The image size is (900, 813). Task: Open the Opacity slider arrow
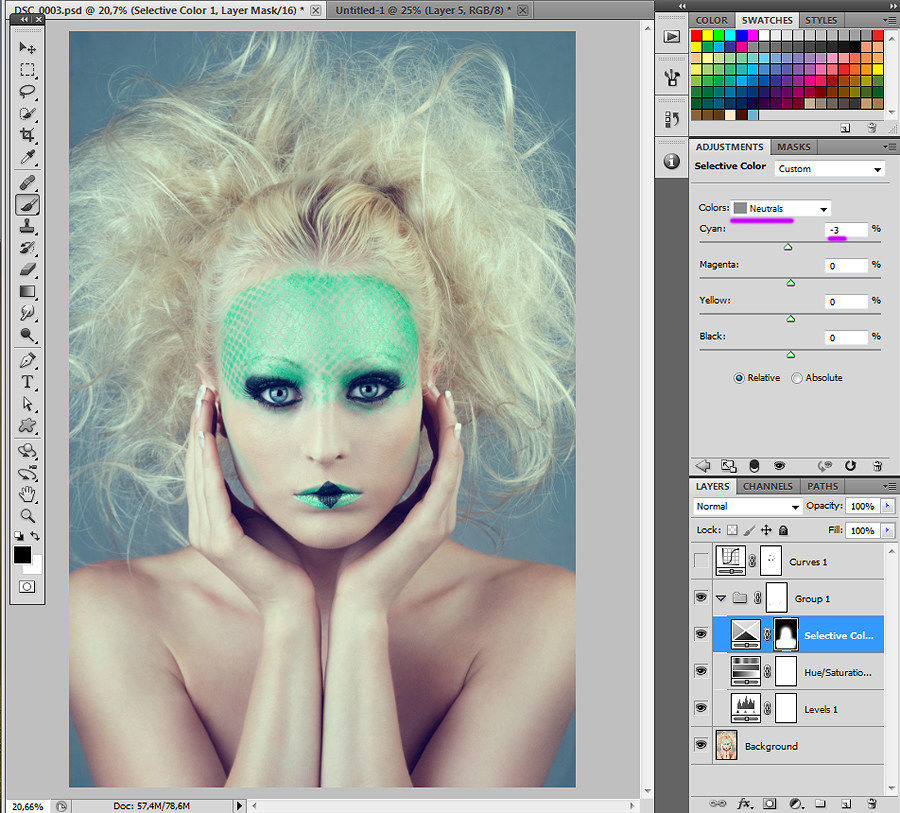[887, 506]
